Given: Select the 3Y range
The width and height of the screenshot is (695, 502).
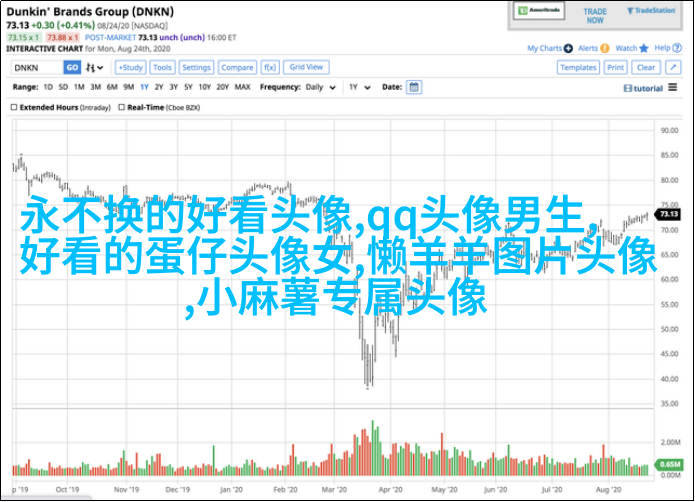Looking at the screenshot, I should coord(173,87).
